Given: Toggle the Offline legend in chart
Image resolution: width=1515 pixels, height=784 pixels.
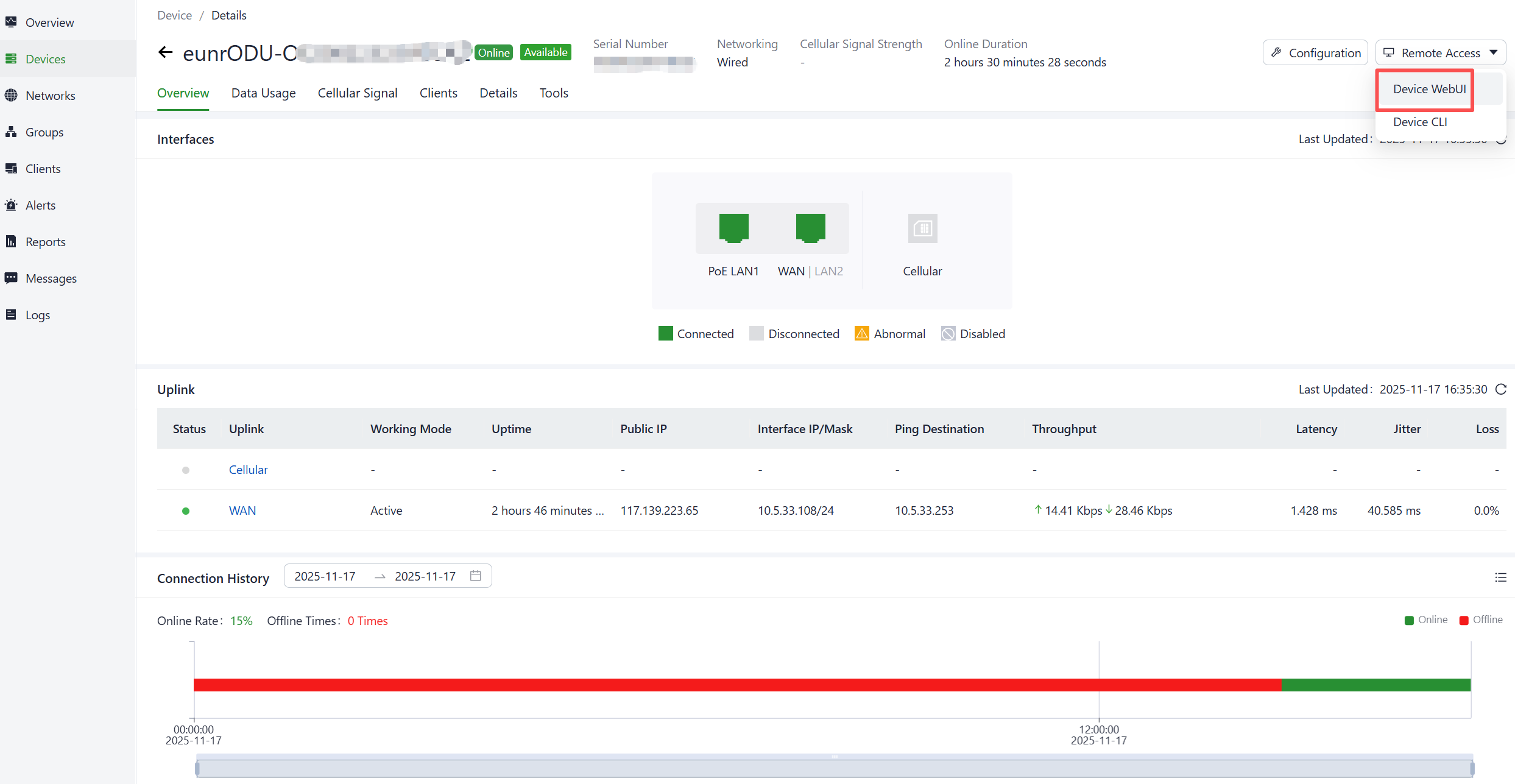Looking at the screenshot, I should tap(1481, 620).
